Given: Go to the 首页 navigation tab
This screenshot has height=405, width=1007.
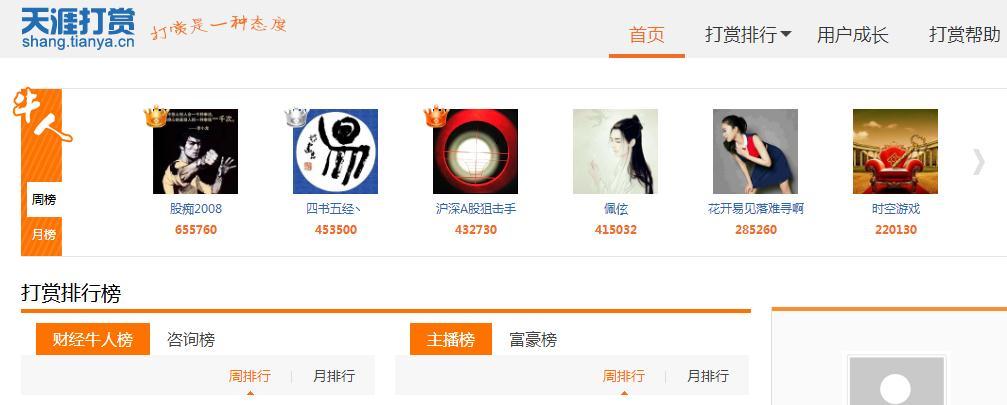Looking at the screenshot, I should (x=647, y=35).
